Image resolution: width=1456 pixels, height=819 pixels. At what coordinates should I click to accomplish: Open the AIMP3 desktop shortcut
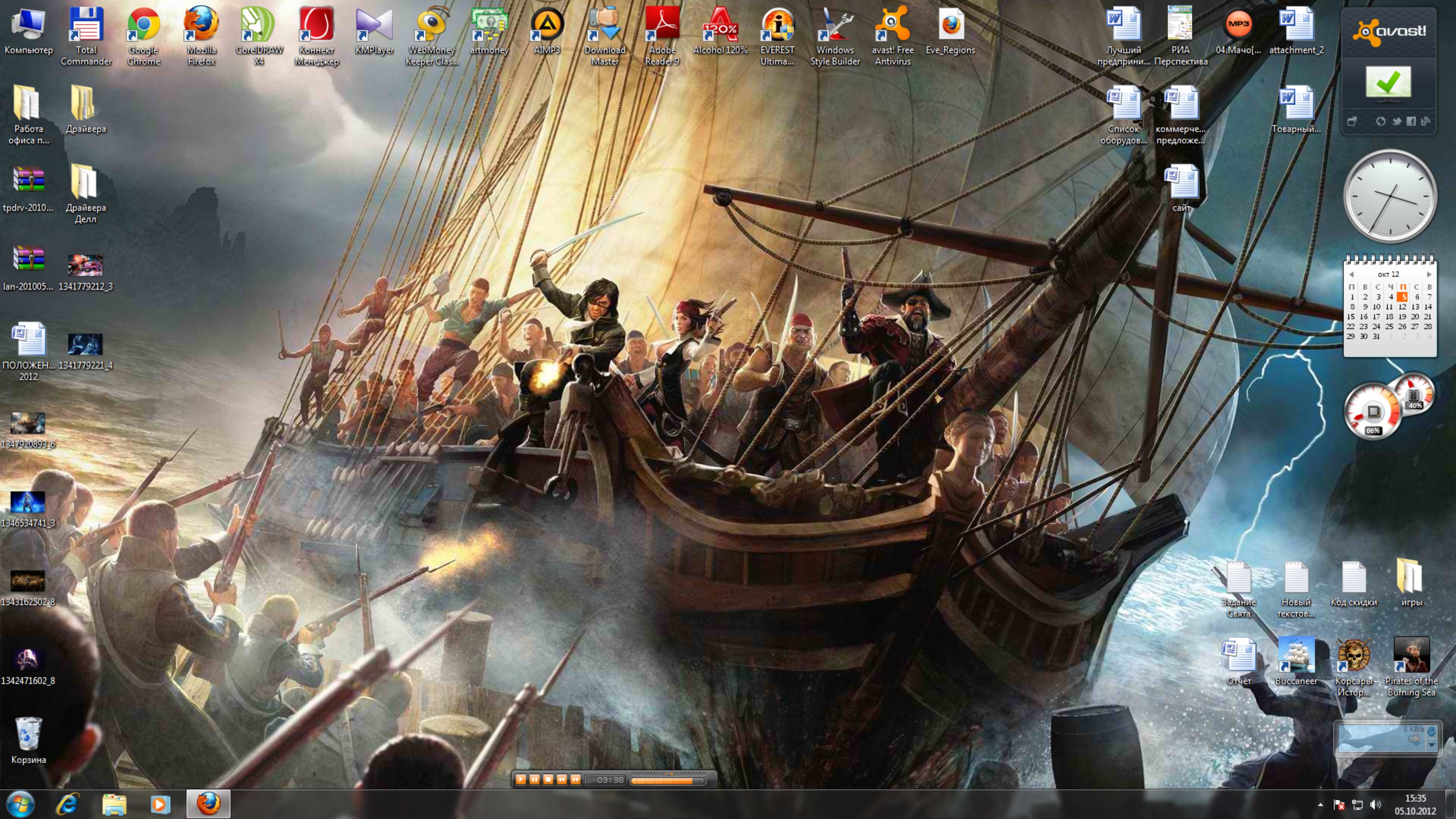pyautogui.click(x=547, y=25)
